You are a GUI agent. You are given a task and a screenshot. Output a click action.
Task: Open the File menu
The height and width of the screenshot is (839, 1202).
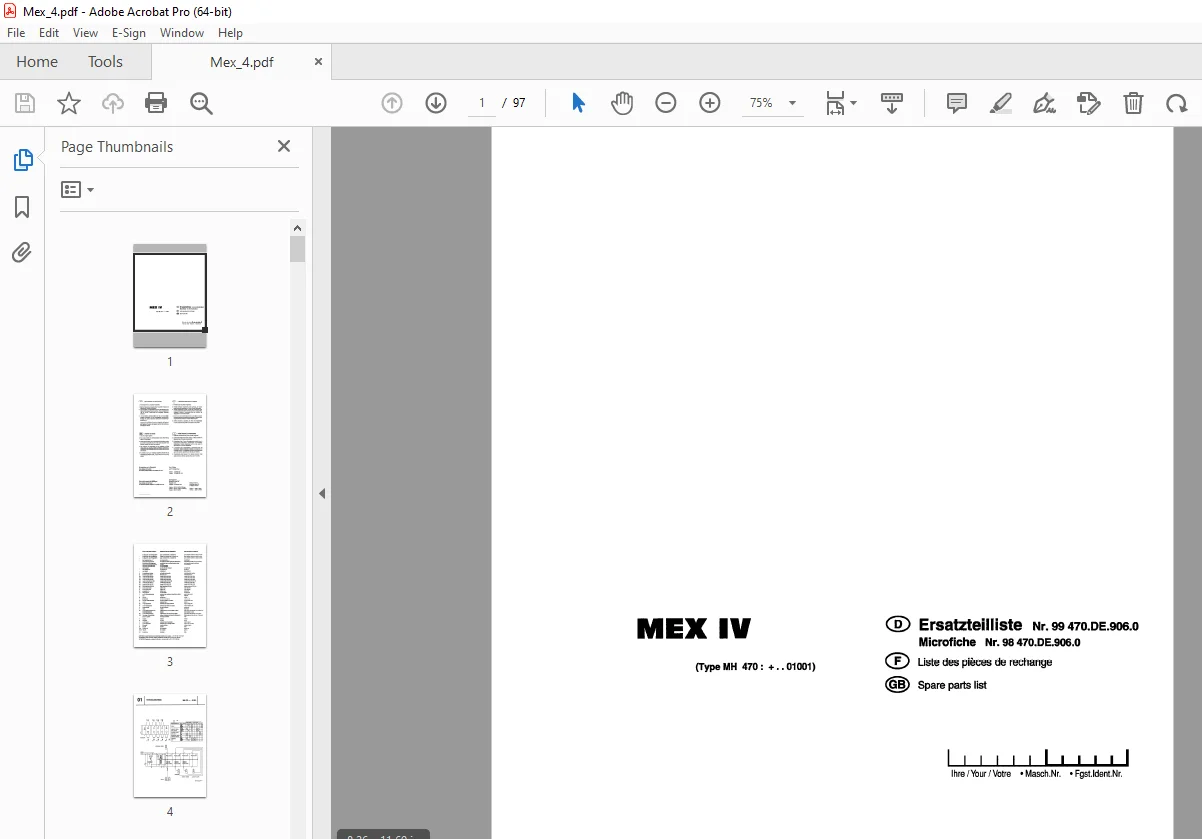[x=16, y=33]
